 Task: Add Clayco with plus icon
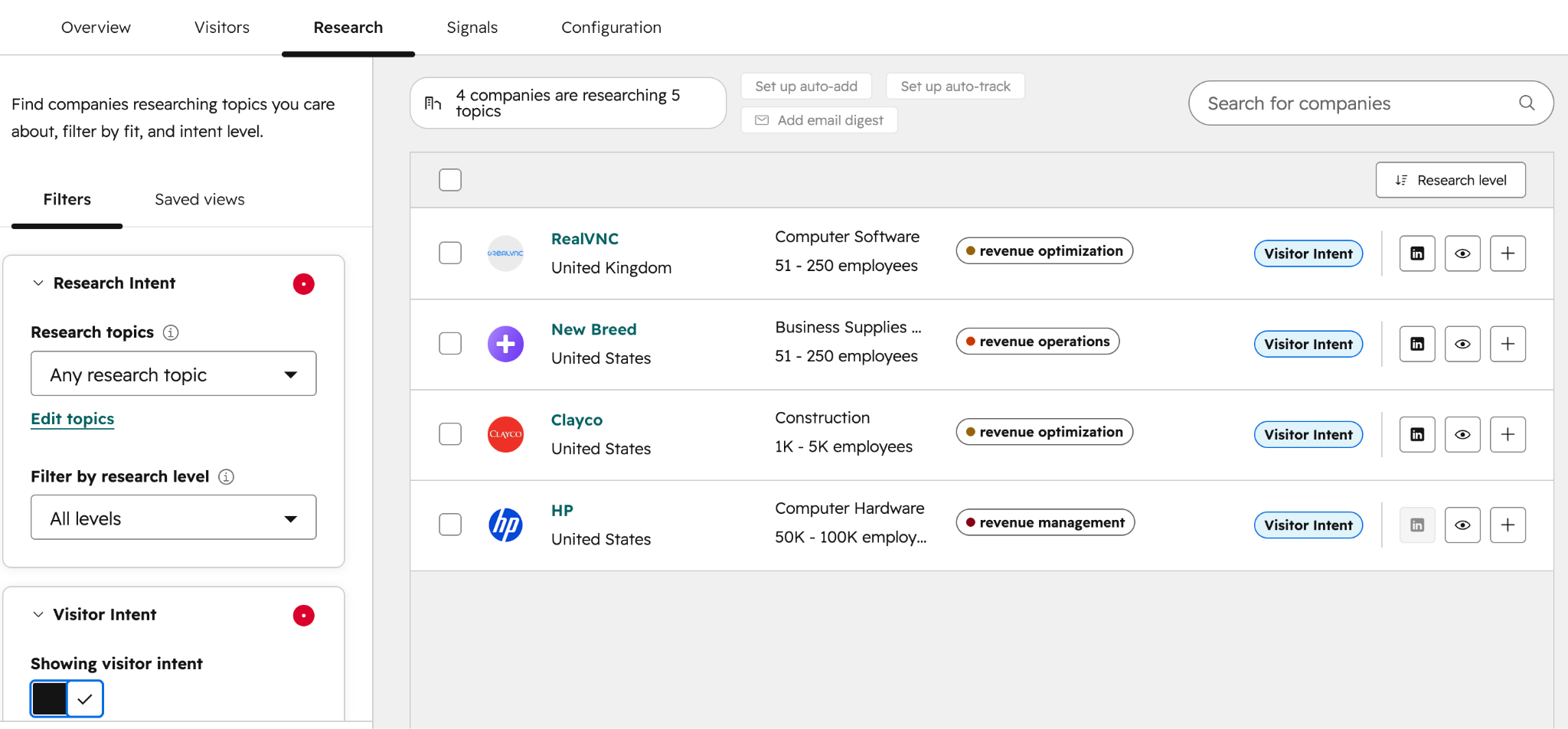coord(1508,434)
